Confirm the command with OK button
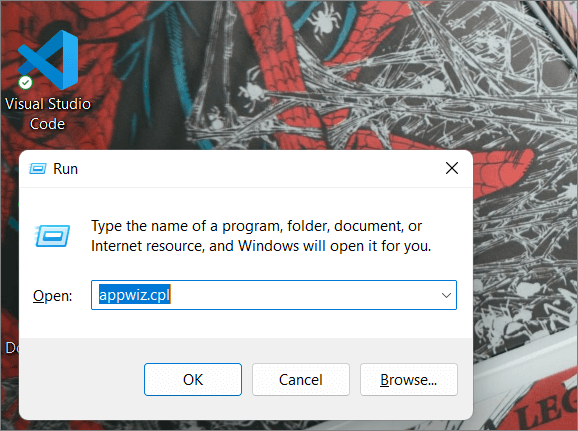 [x=193, y=379]
